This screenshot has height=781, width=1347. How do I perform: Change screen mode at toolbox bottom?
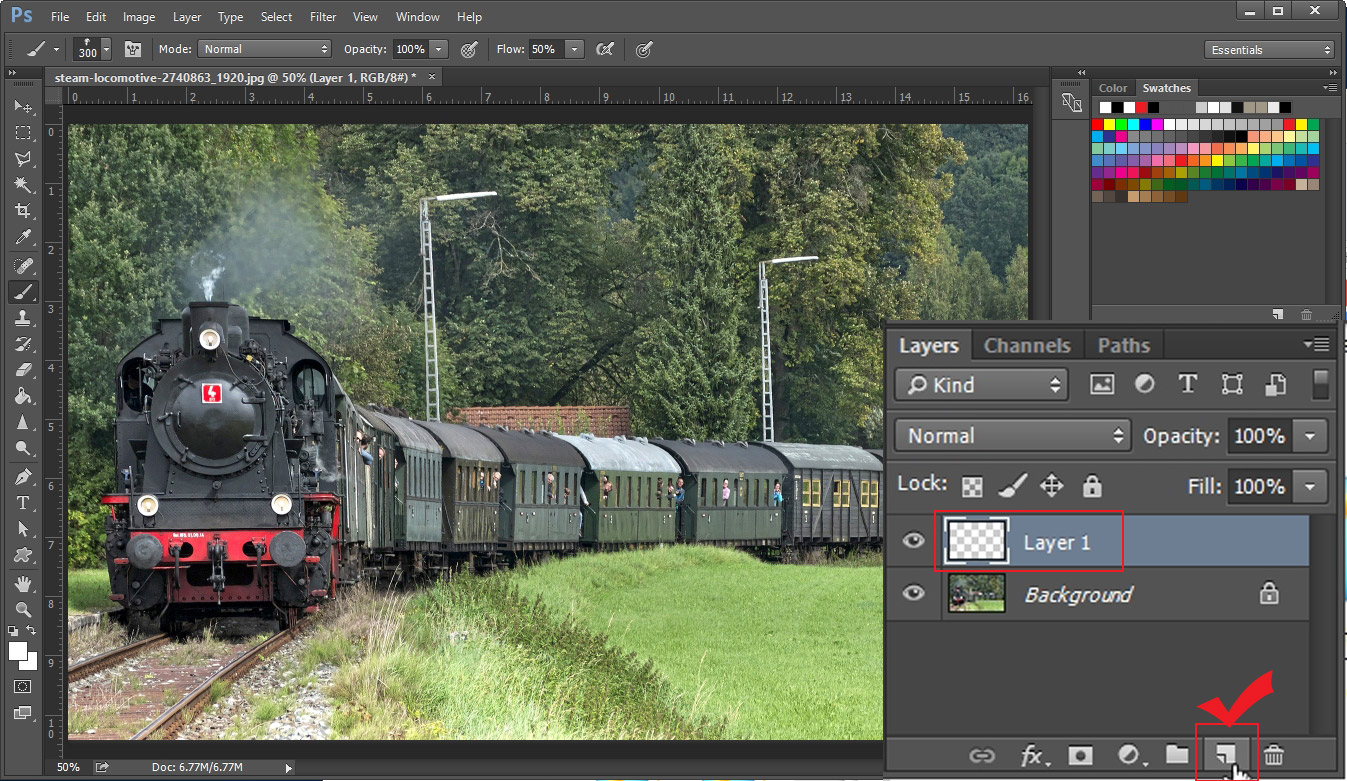[23, 713]
